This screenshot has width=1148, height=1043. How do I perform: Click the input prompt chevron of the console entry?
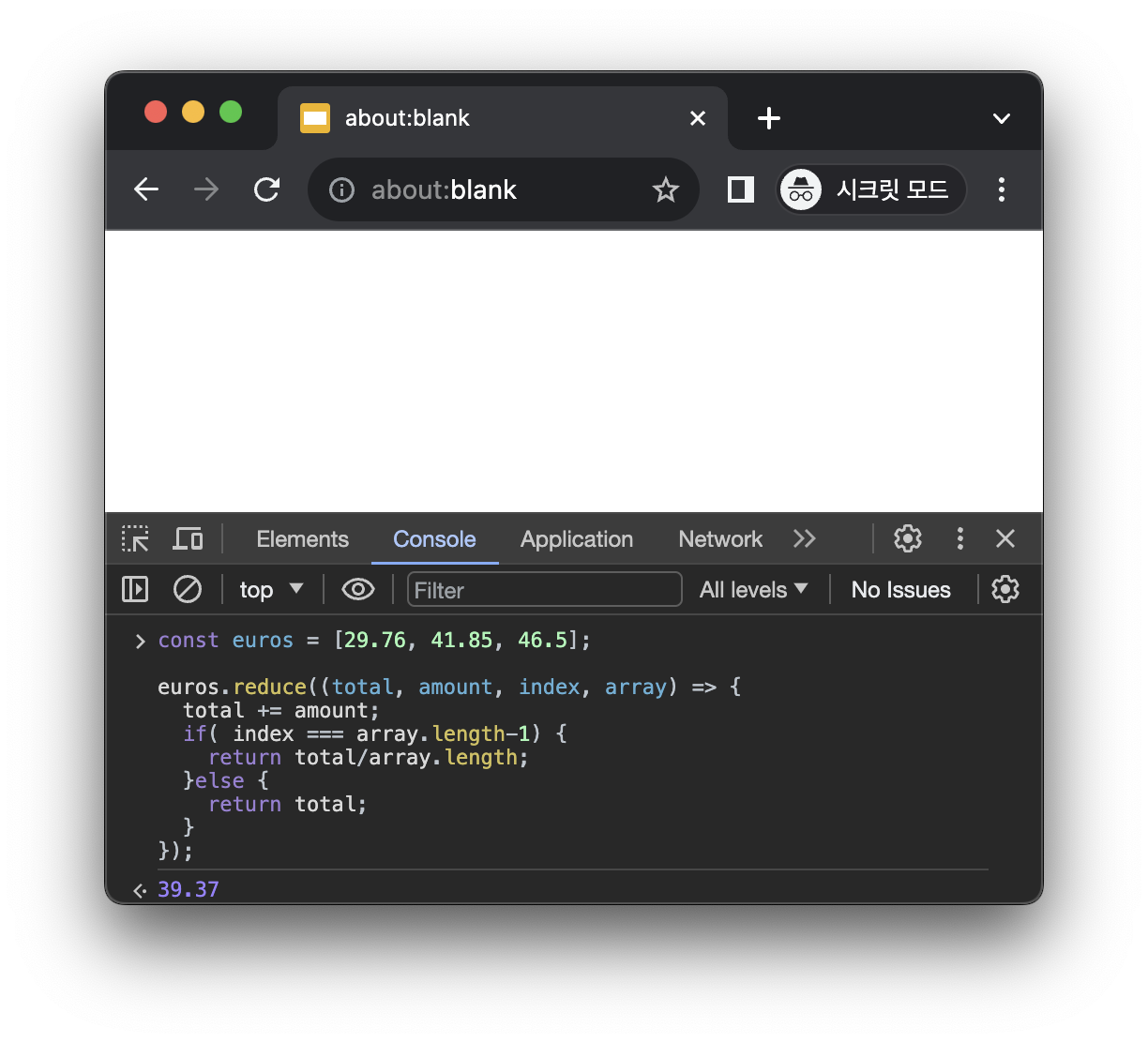(x=141, y=641)
